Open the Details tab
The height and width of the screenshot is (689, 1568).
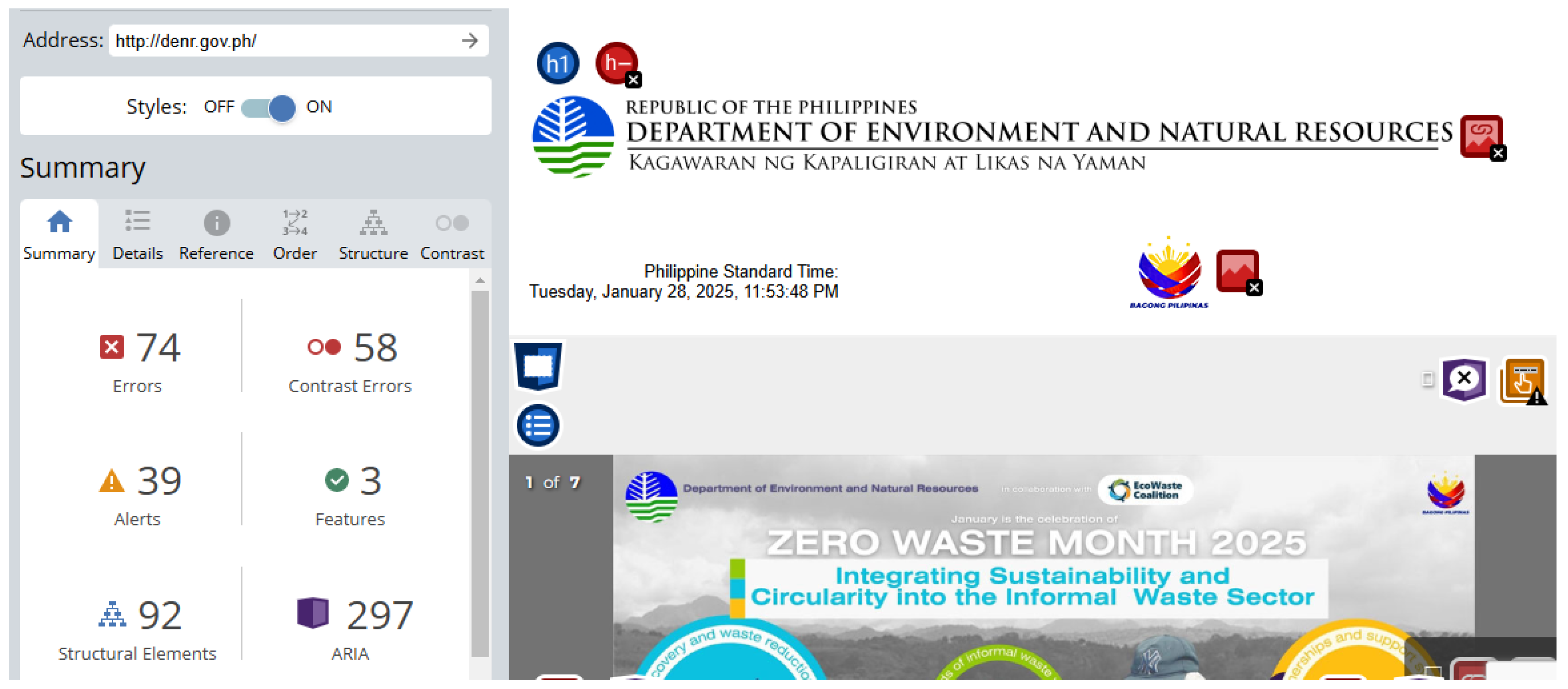click(x=137, y=235)
